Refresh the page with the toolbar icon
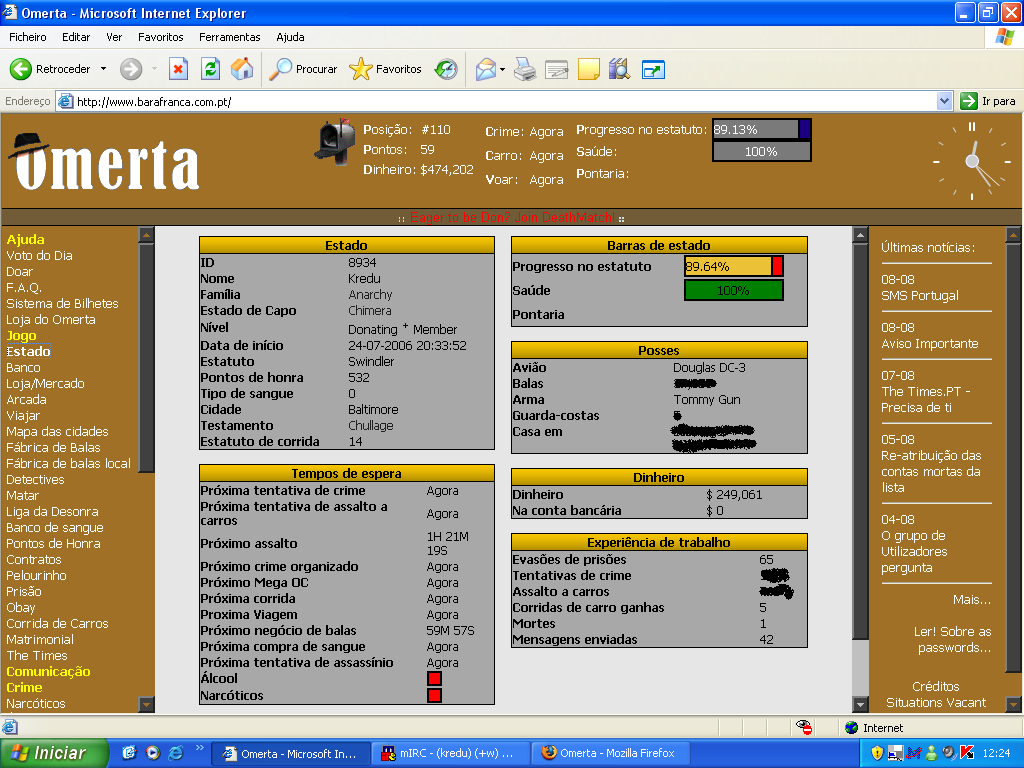 point(210,69)
